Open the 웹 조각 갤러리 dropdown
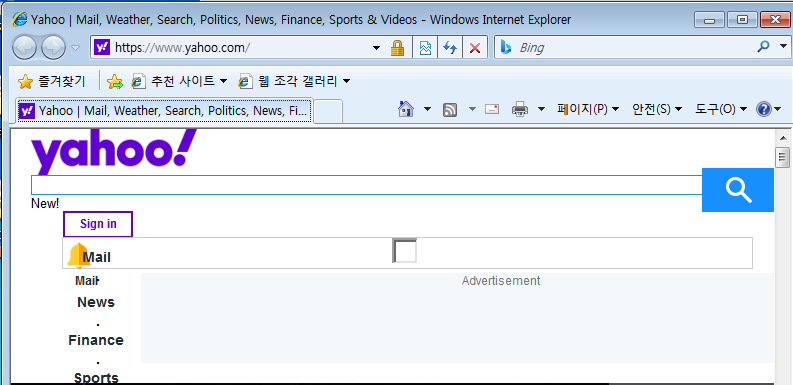Viewport: 793px width, 385px height. [x=294, y=81]
